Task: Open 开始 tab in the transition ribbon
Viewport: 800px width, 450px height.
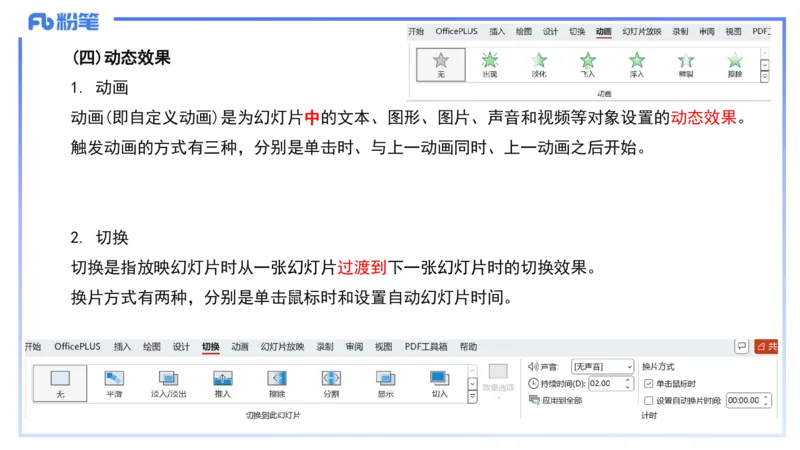Action: point(33,347)
